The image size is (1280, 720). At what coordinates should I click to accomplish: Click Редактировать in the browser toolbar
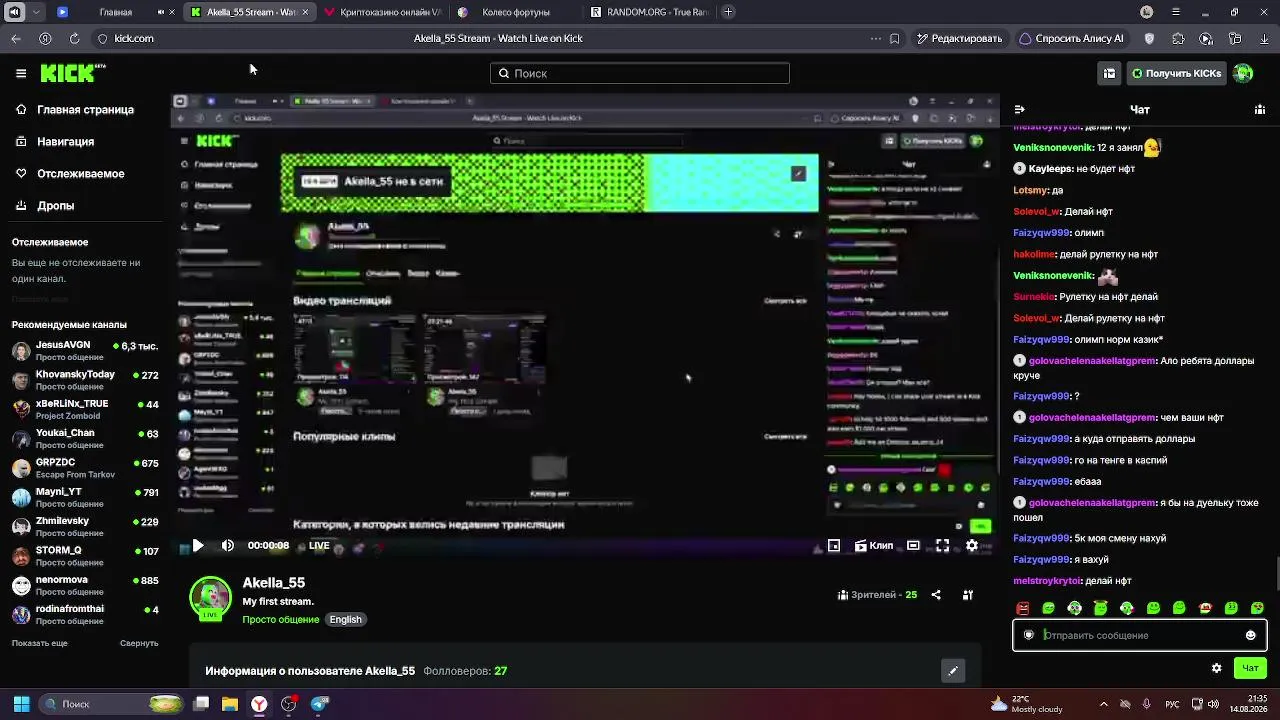coord(959,38)
